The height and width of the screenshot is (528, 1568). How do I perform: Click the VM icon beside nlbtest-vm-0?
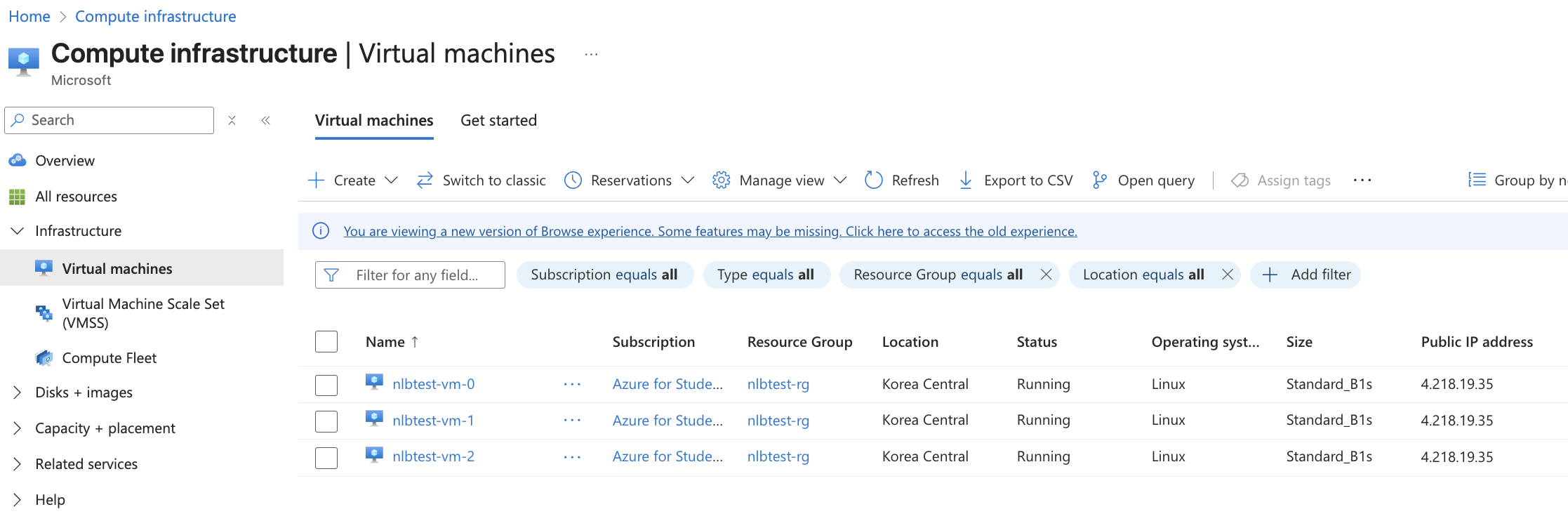374,383
